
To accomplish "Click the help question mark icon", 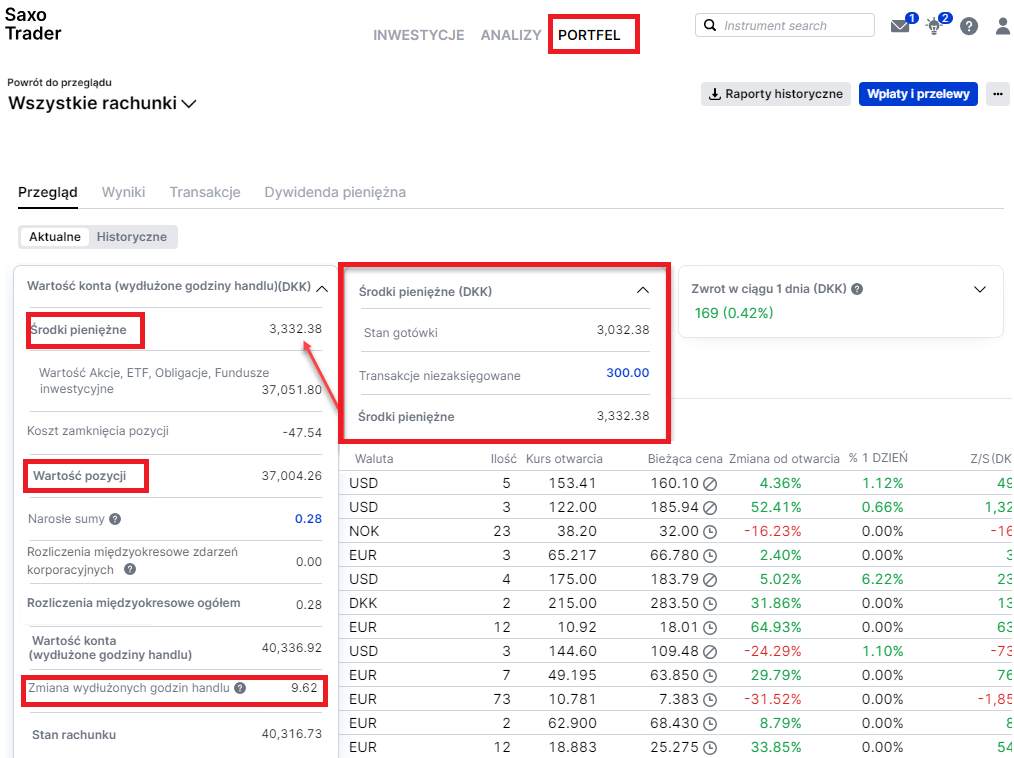I will [969, 26].
